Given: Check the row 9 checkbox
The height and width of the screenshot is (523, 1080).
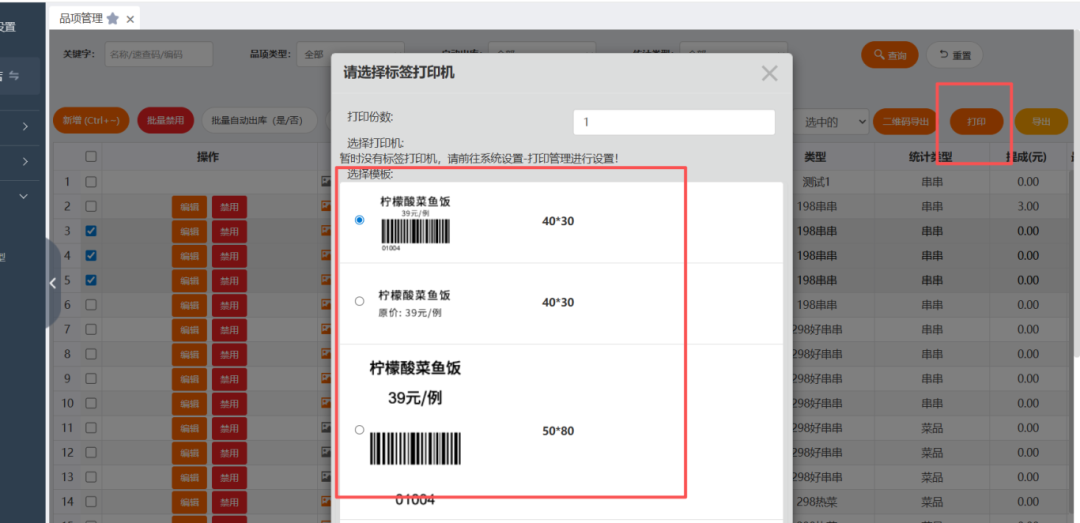Looking at the screenshot, I should pos(91,378).
